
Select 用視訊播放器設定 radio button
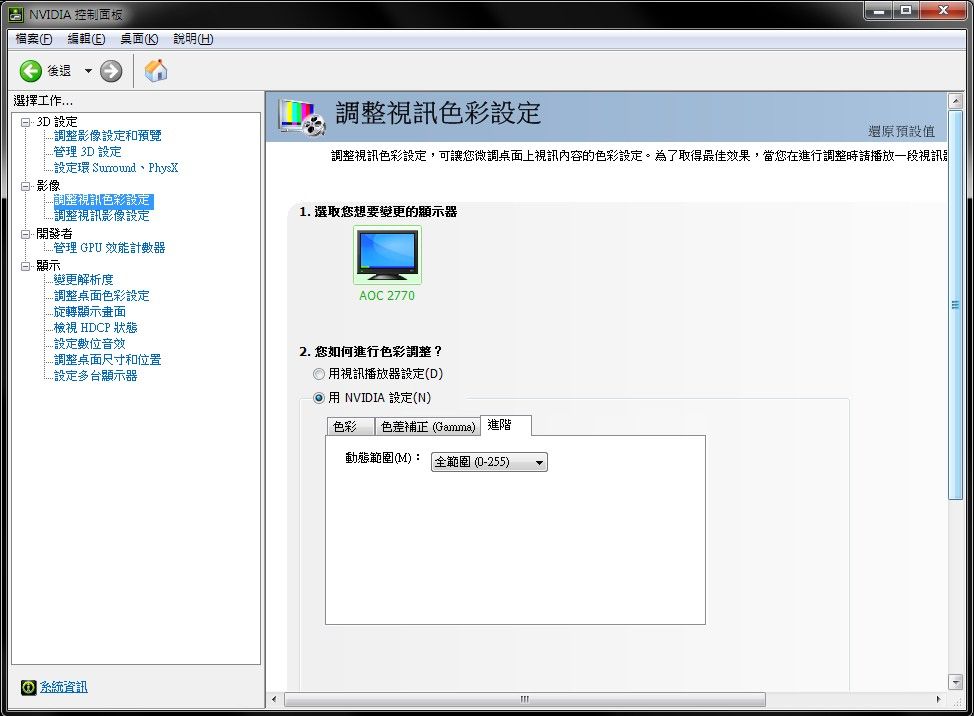pyautogui.click(x=319, y=374)
